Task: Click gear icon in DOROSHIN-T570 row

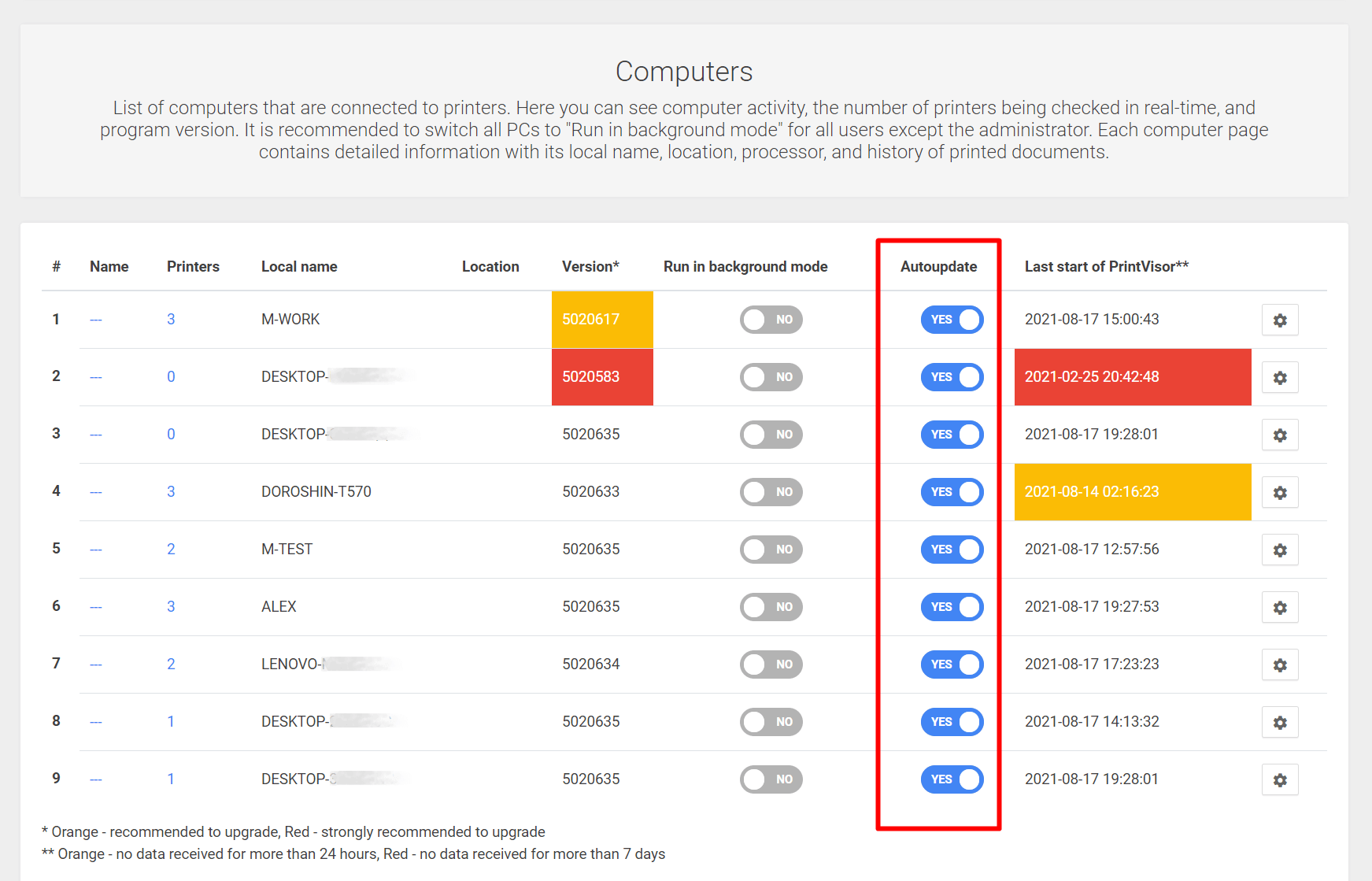Action: pyautogui.click(x=1279, y=493)
